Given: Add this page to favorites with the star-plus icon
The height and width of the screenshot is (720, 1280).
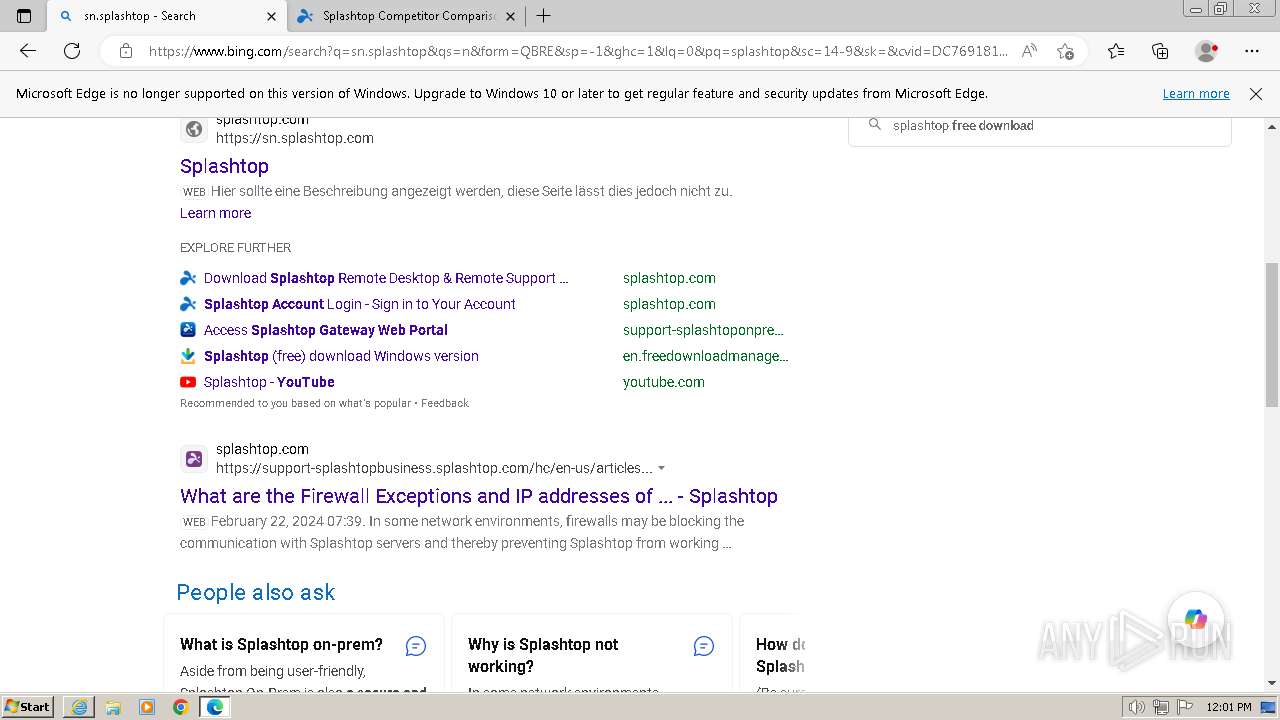Looking at the screenshot, I should click(x=1065, y=51).
